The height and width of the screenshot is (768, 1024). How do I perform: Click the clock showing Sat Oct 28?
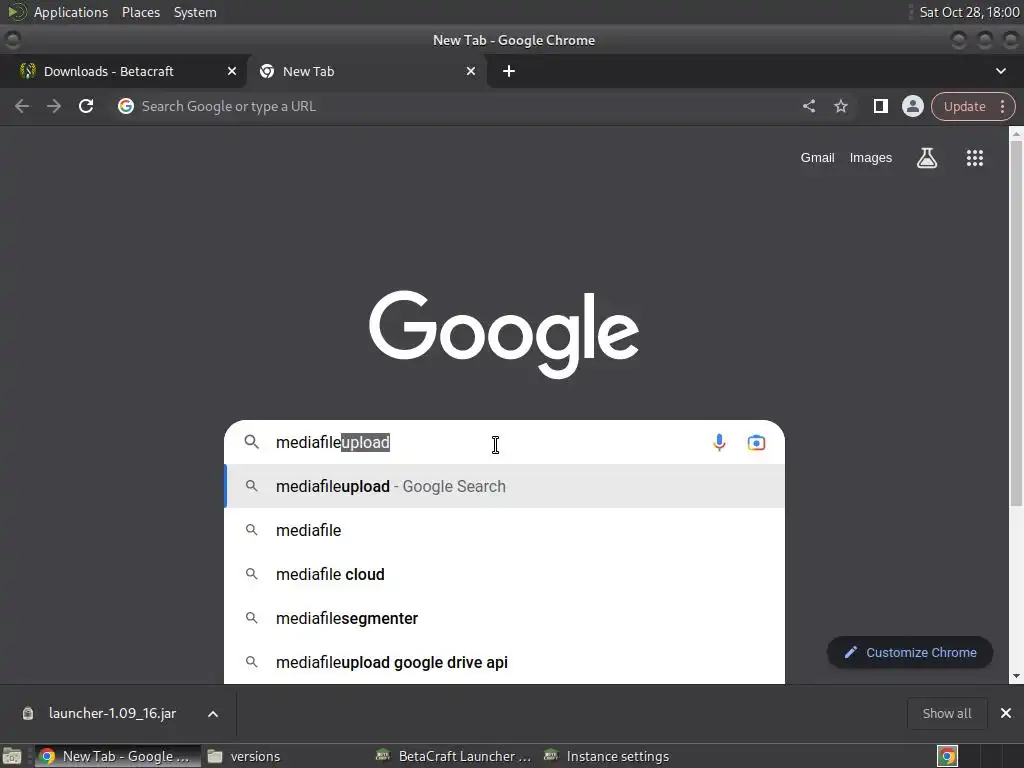(968, 12)
